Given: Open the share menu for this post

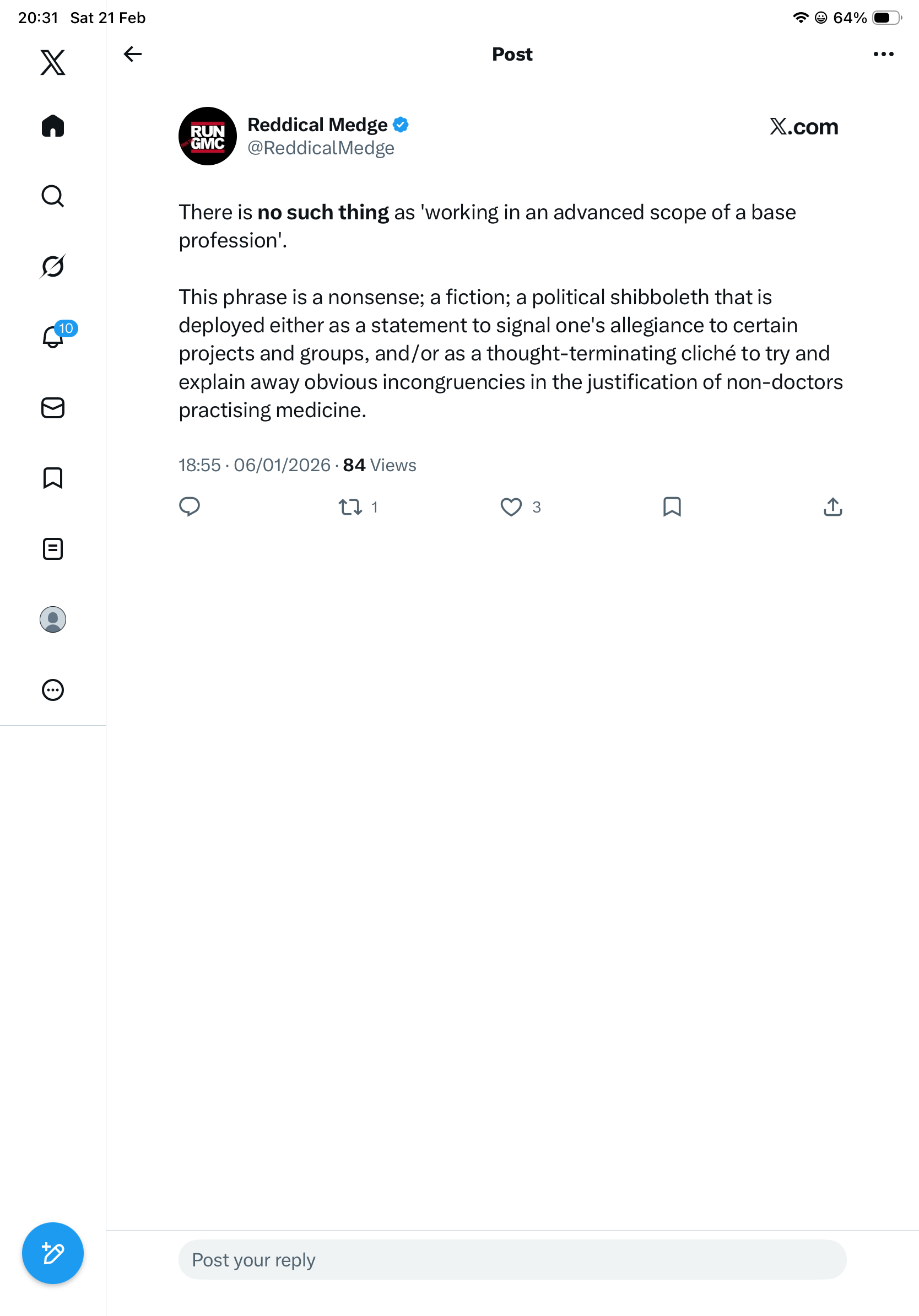Looking at the screenshot, I should point(832,507).
